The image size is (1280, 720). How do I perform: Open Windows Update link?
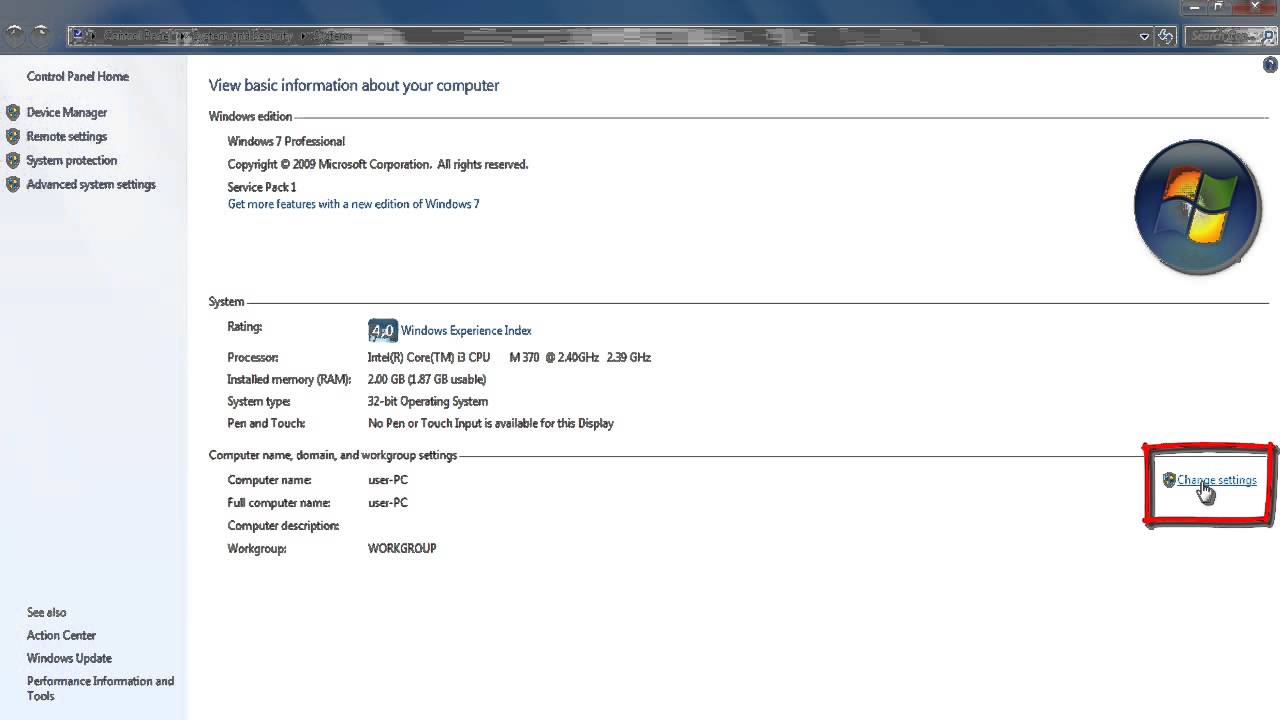tap(70, 658)
